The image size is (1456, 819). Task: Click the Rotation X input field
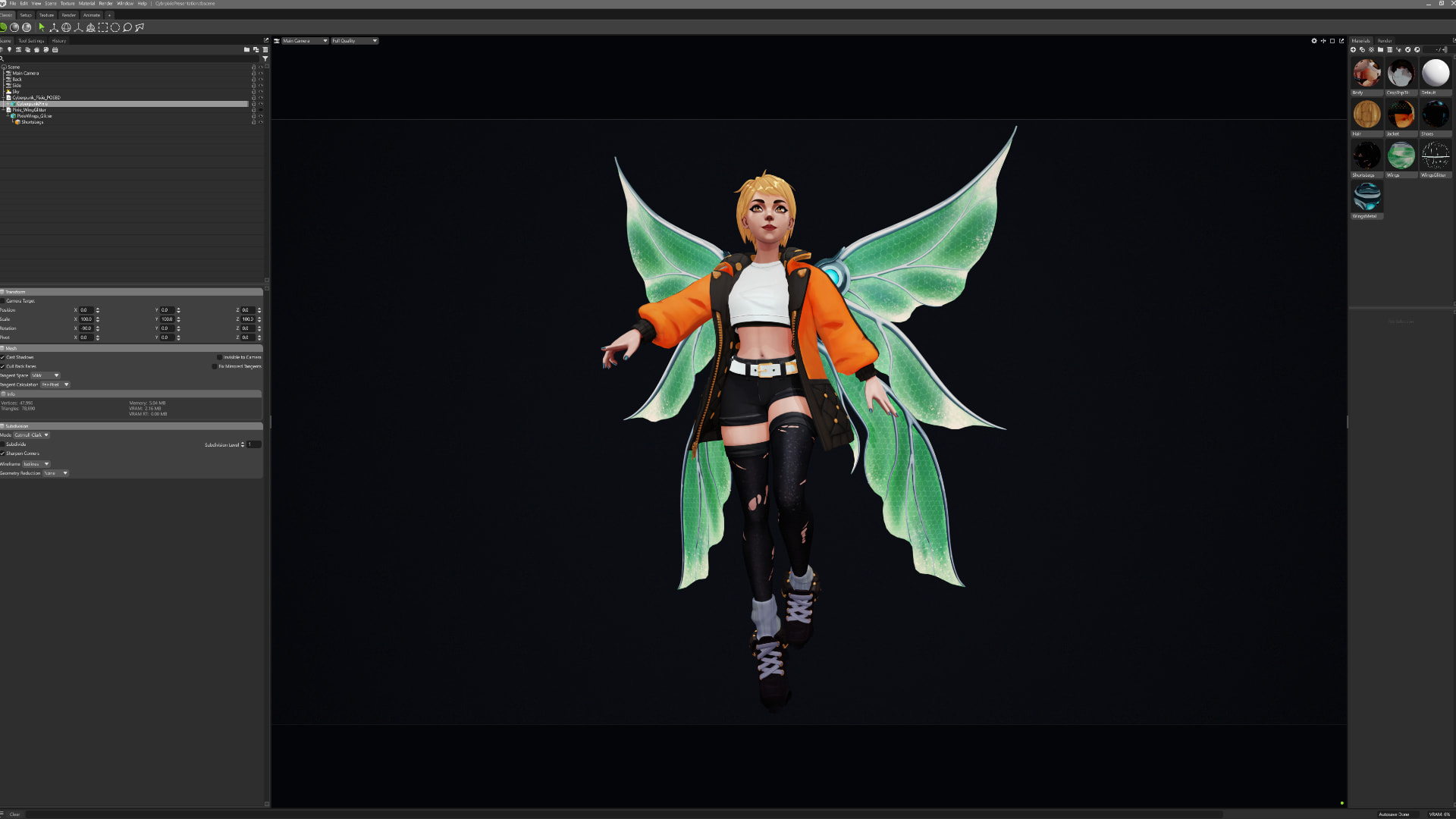[x=86, y=328]
